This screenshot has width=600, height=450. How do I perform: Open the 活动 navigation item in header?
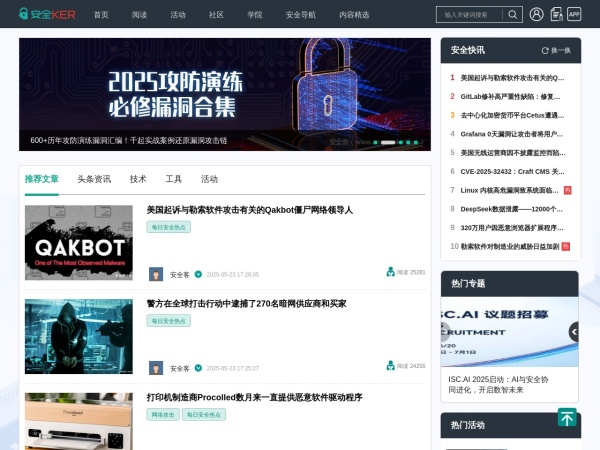click(178, 15)
